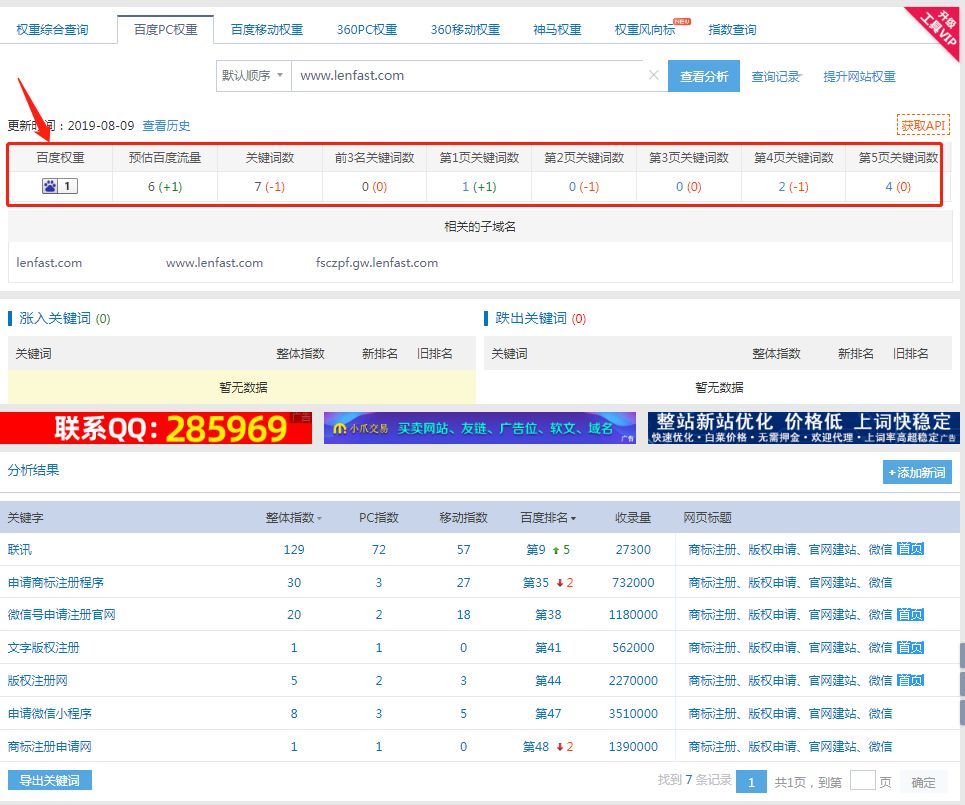
Task: Click 收录量 value 27300
Action: pos(633,550)
